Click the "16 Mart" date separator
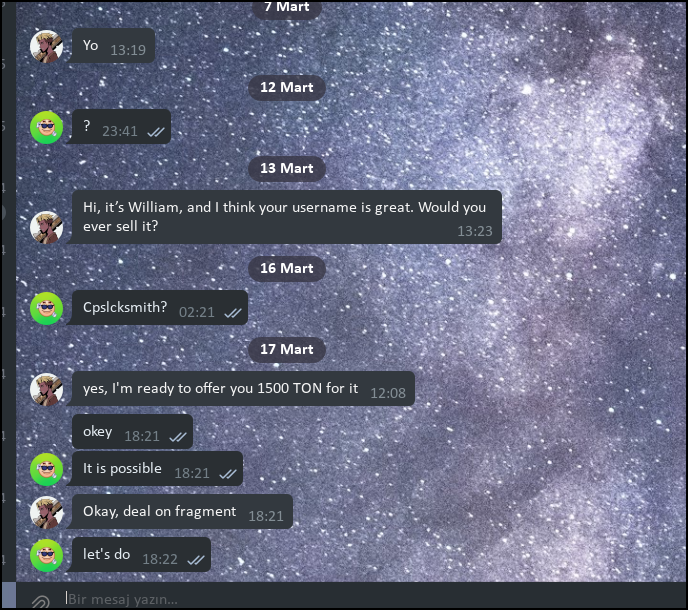 point(287,269)
